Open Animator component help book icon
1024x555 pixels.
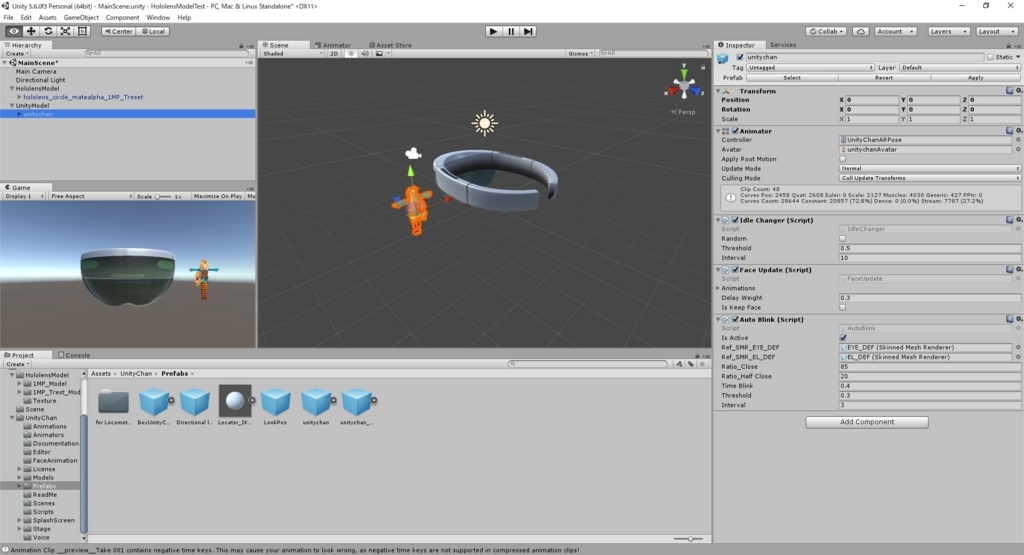click(1010, 131)
